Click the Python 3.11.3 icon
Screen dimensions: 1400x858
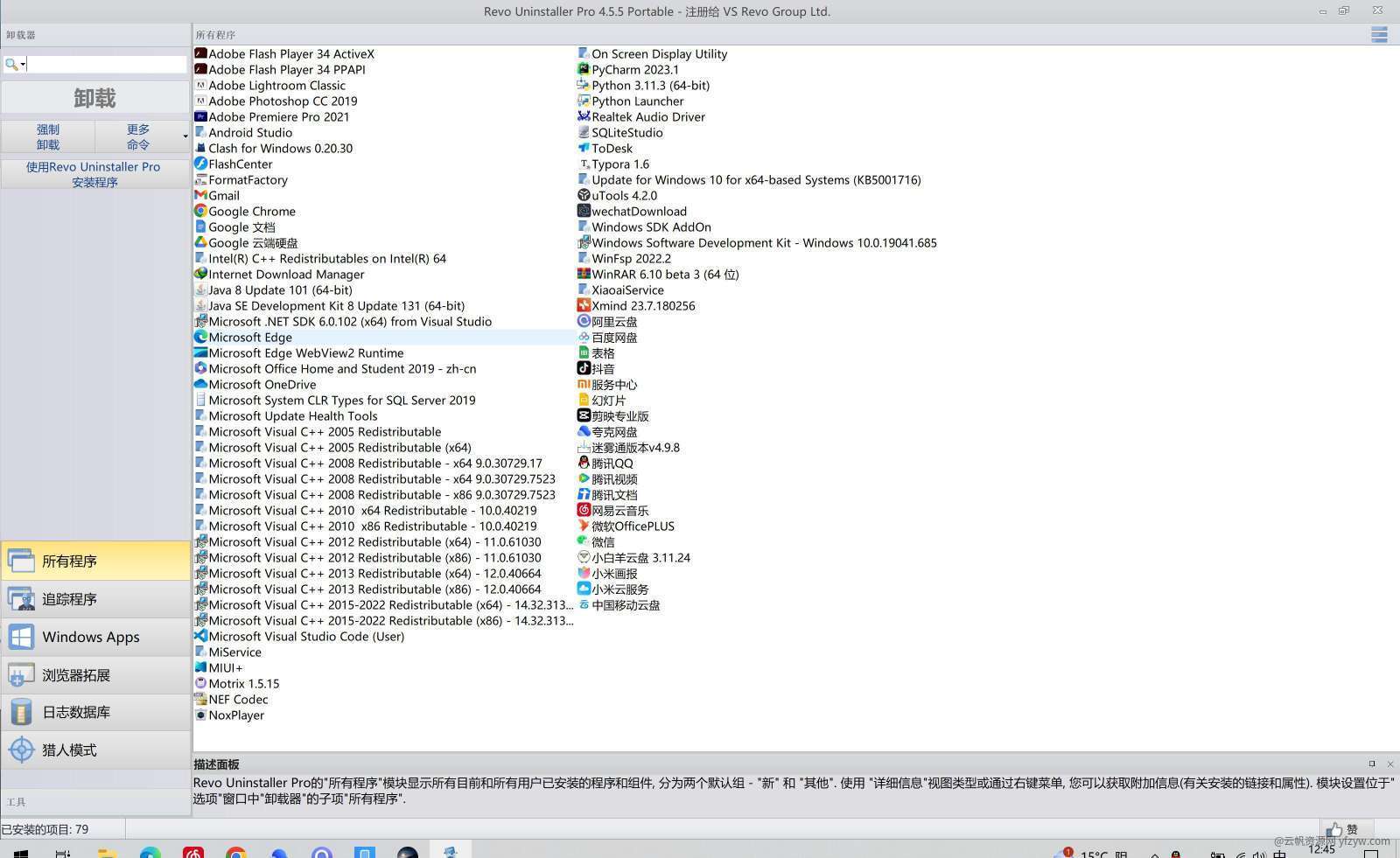pos(584,85)
